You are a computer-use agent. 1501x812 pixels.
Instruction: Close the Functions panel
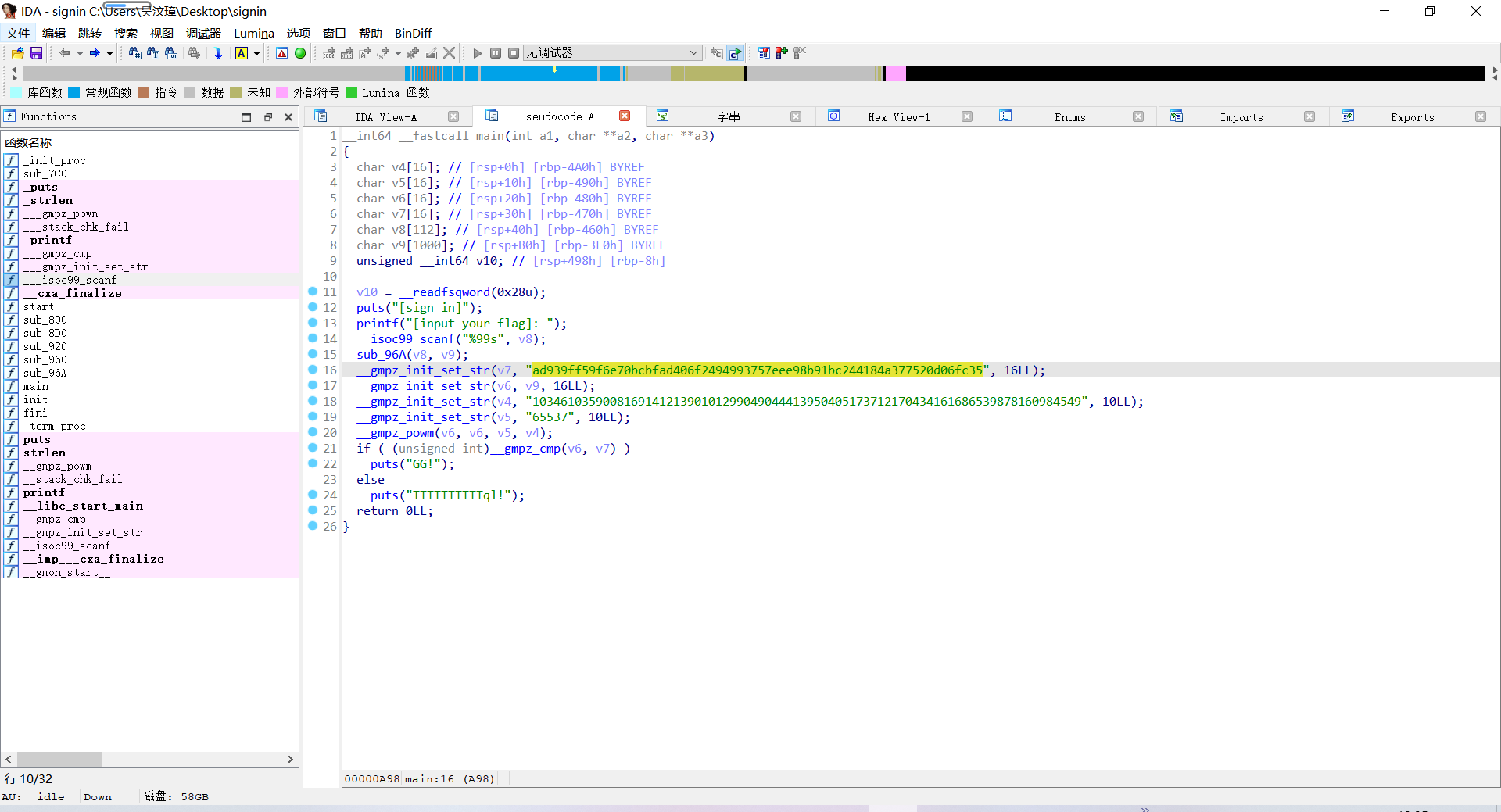pos(288,117)
